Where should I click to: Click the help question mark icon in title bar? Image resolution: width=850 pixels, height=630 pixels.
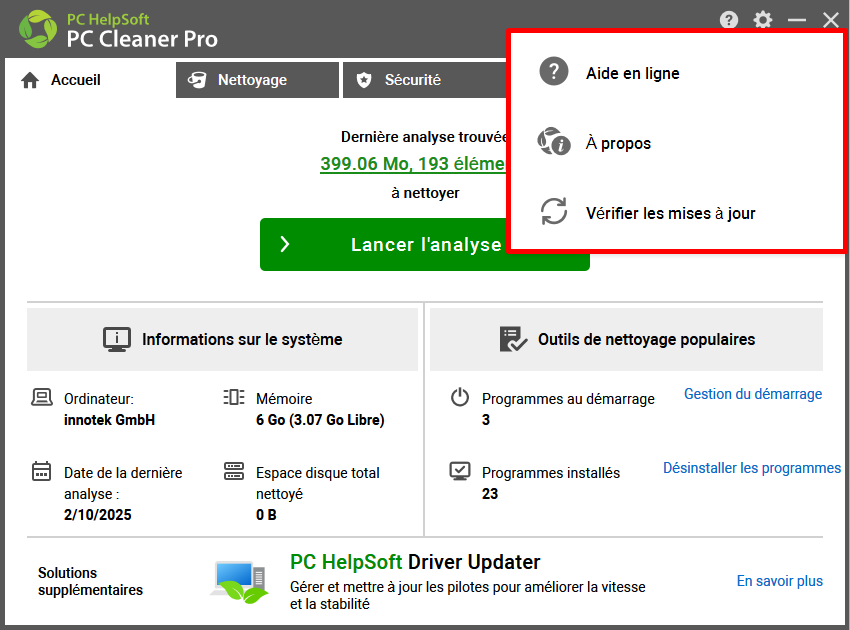(729, 20)
